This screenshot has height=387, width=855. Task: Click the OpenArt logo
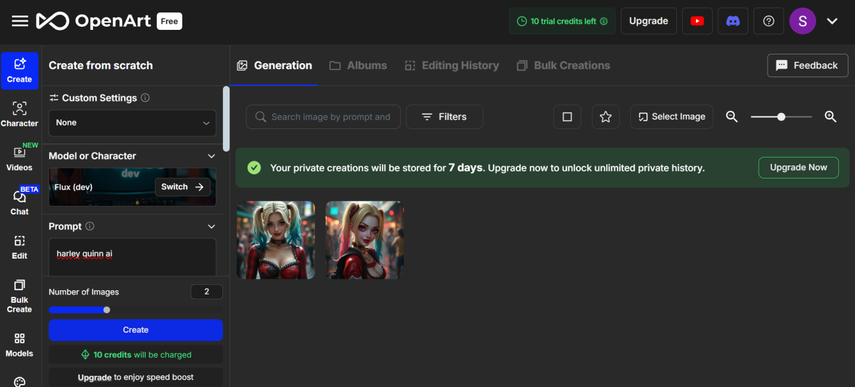94,21
